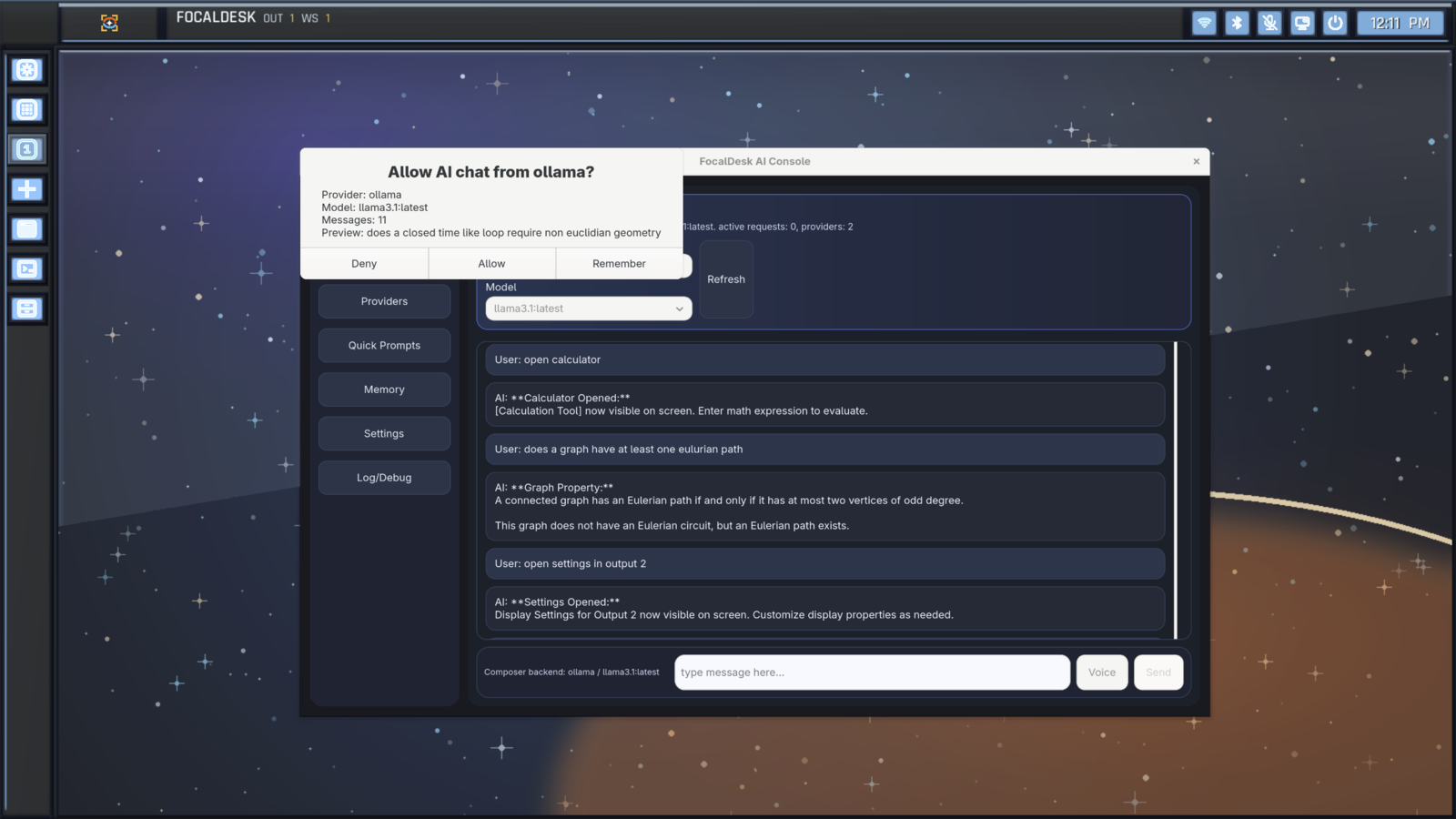Go to Settings in AI Console
The width and height of the screenshot is (1456, 819).
point(384,434)
